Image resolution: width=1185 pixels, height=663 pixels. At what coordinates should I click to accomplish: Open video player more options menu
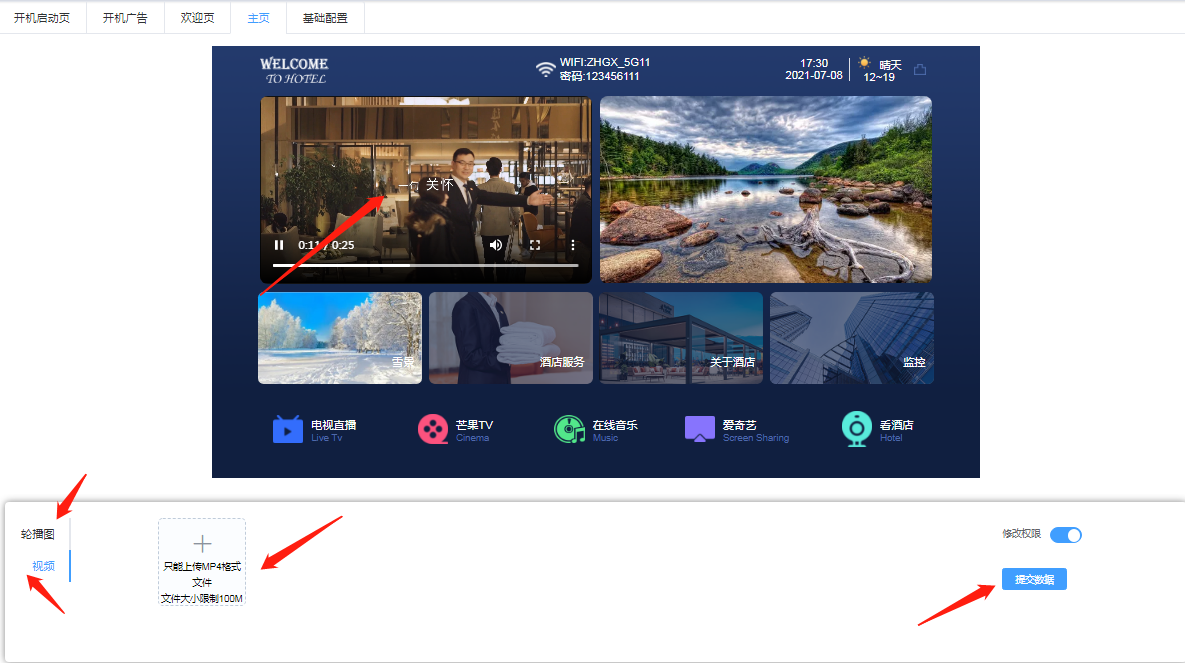573,245
